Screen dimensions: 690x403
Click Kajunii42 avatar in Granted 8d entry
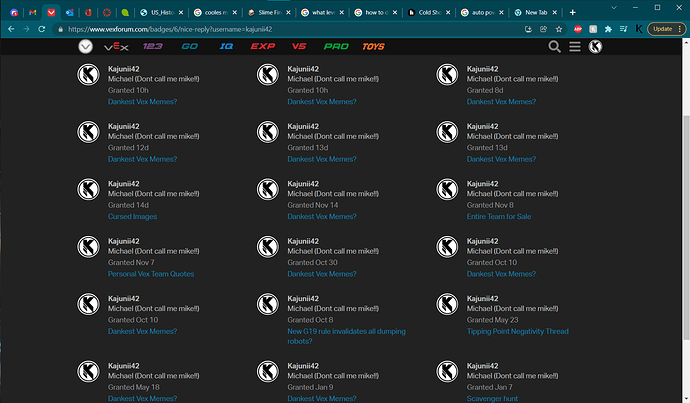[x=447, y=74]
